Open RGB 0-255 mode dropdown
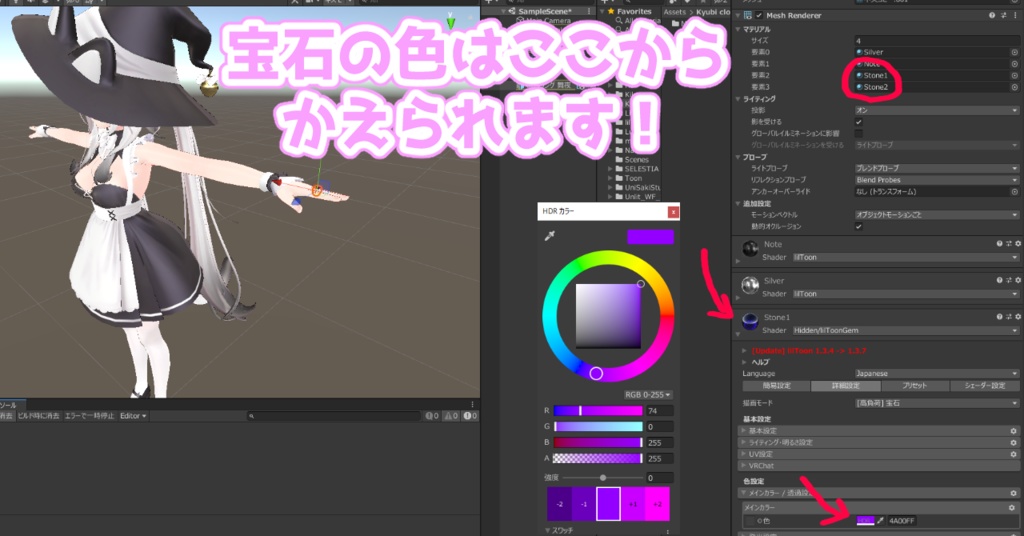The image size is (1024, 536). 647,394
